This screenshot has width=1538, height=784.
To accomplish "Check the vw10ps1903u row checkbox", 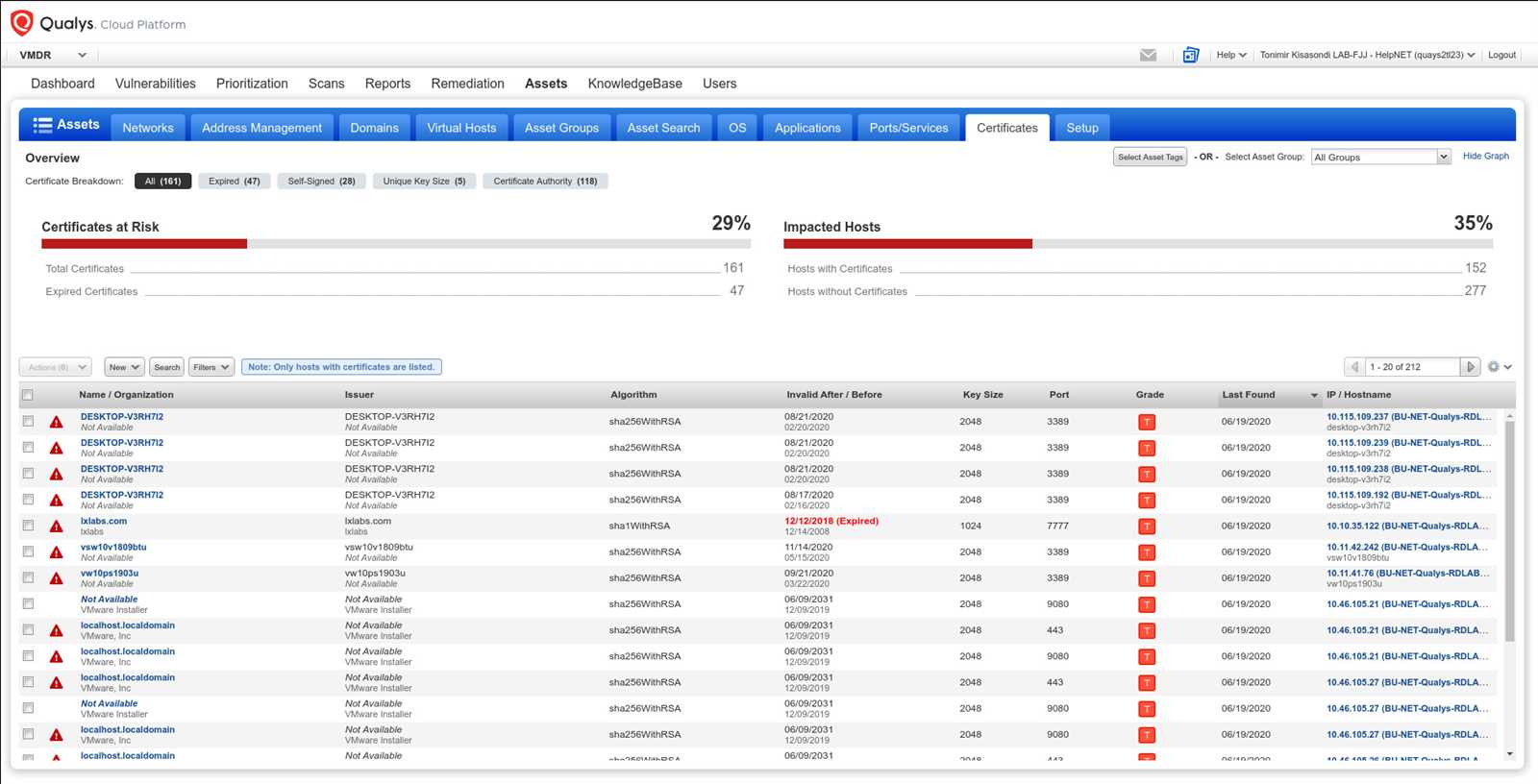I will click(x=28, y=577).
